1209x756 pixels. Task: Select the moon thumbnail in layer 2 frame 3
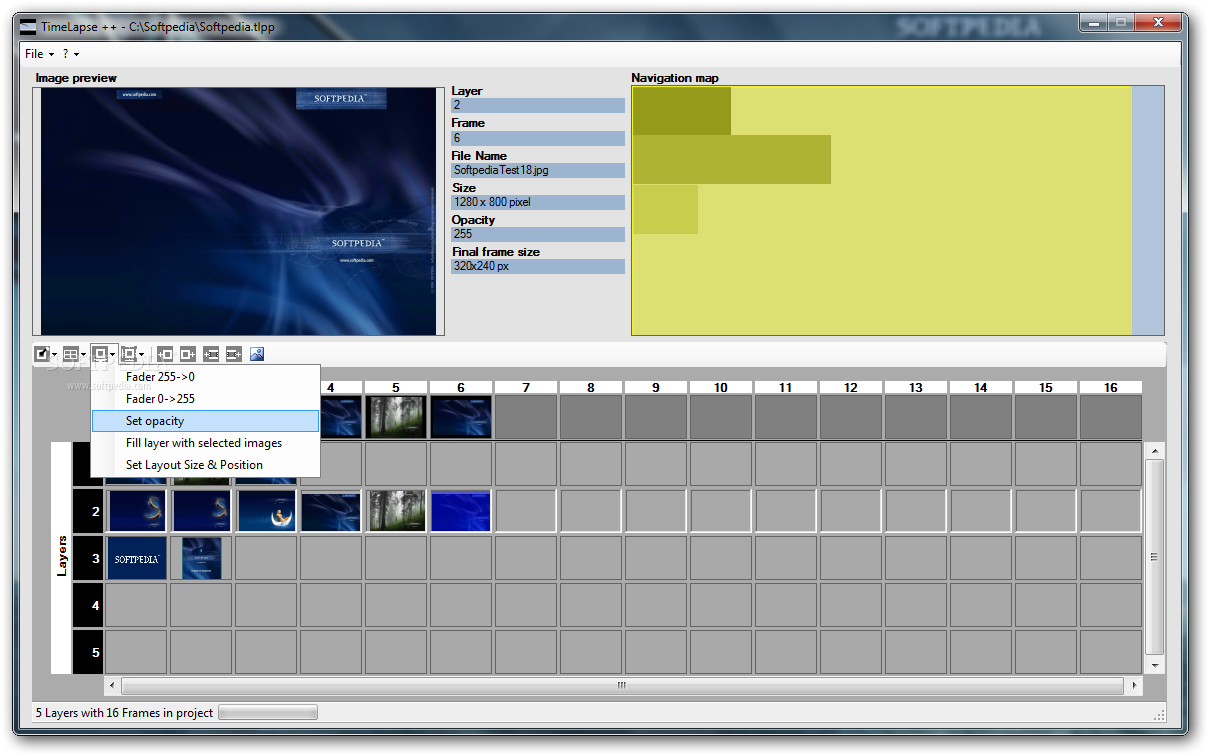tap(267, 510)
